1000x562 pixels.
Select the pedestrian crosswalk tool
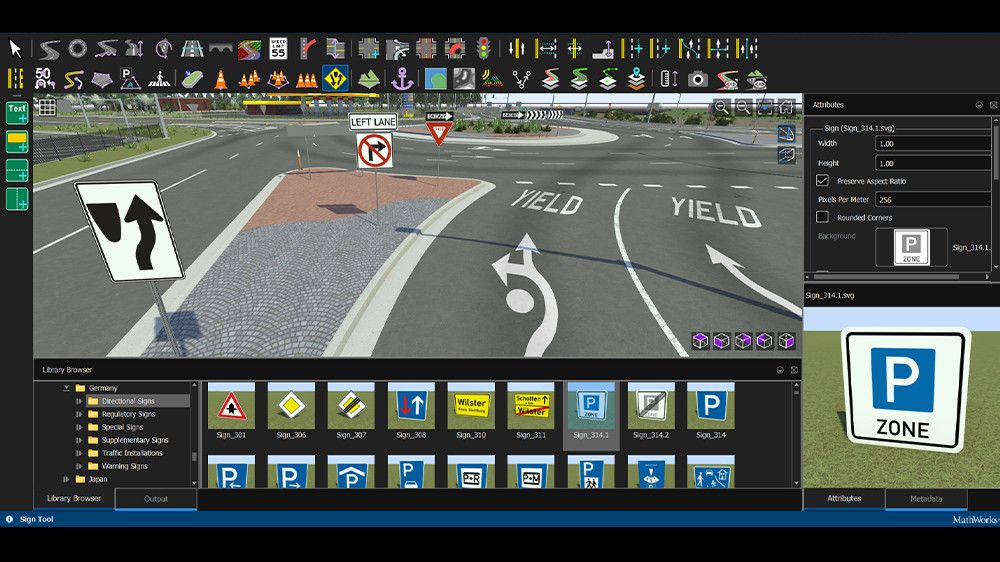159,79
